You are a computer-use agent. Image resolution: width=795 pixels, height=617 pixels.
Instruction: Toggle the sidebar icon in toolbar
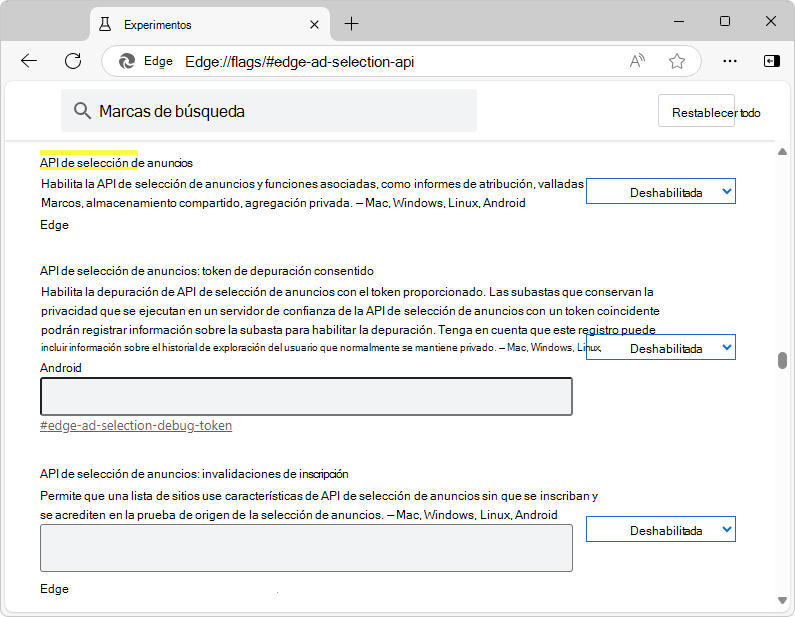(x=771, y=61)
